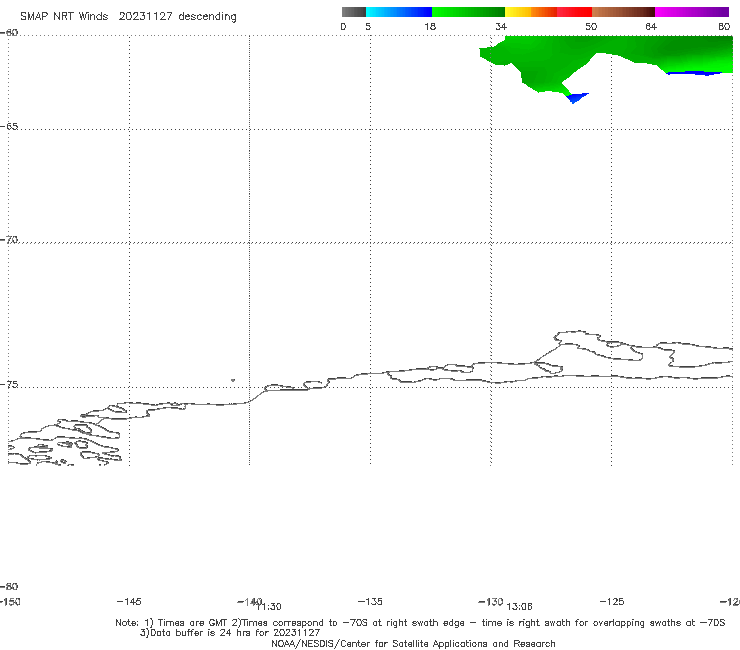
Task: Click the swath time label '13:08'
Action: pyautogui.click(x=520, y=607)
